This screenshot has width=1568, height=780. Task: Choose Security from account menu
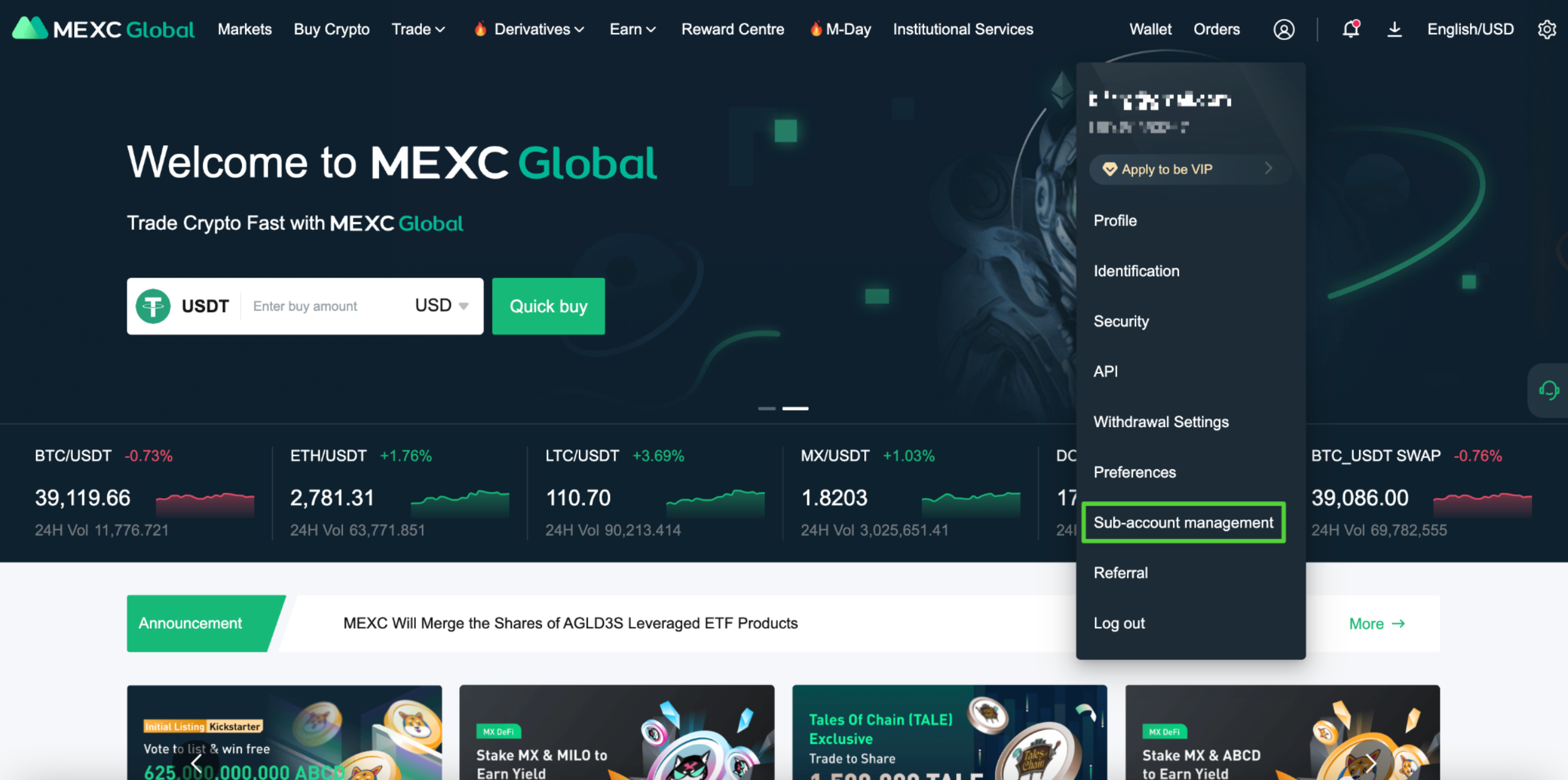tap(1121, 321)
